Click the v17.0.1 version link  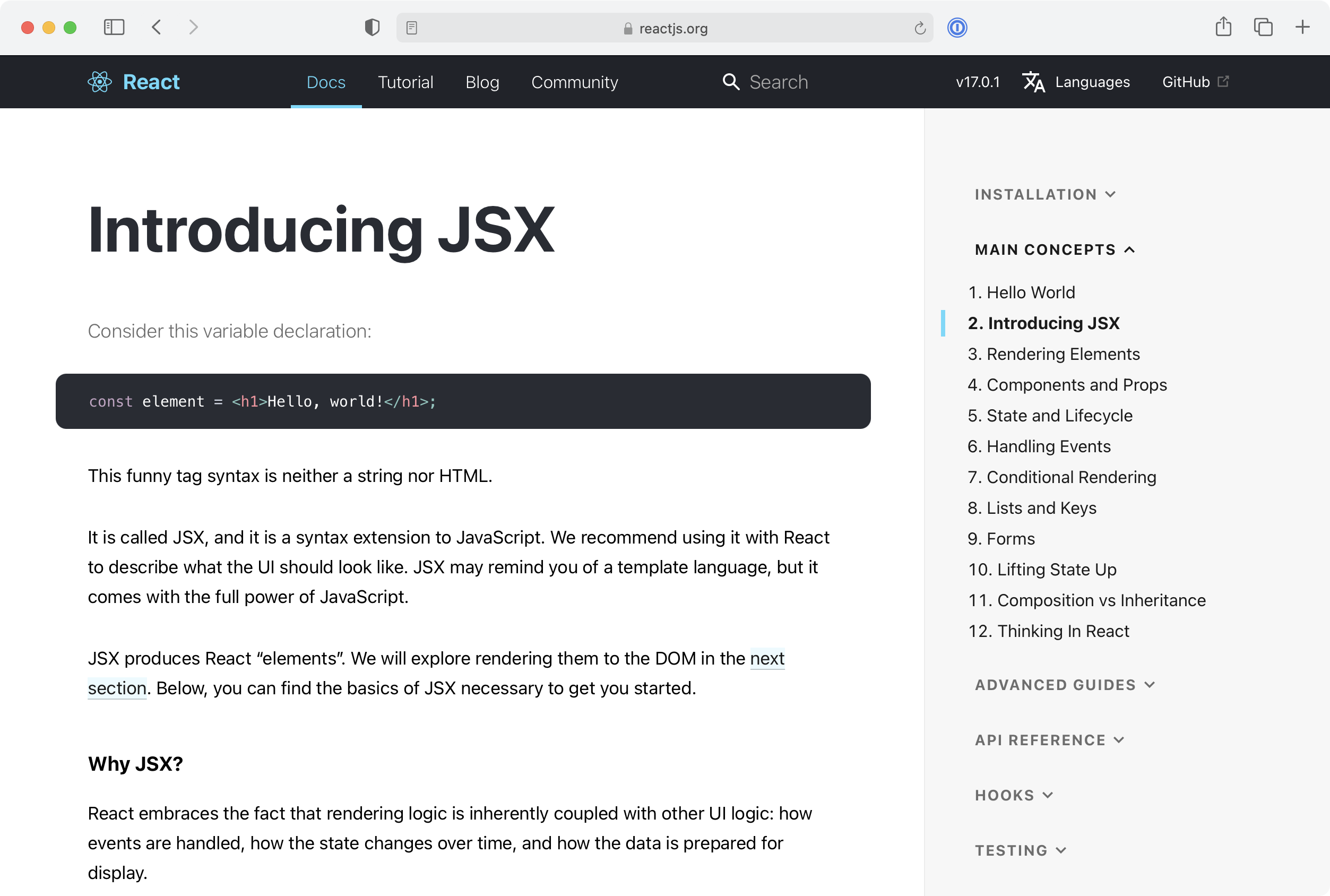pyautogui.click(x=978, y=82)
